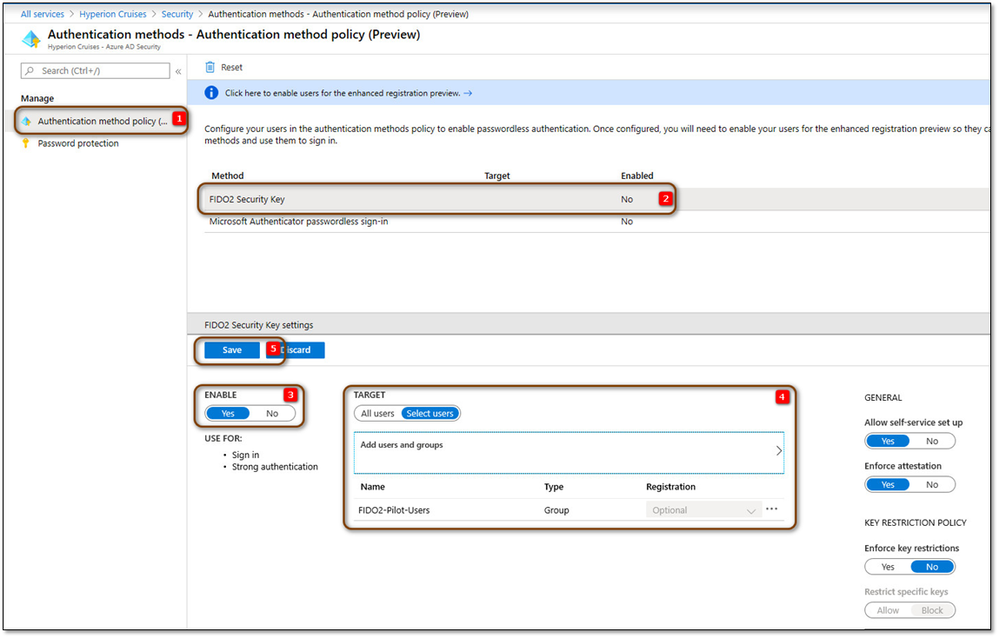Screen dimensions: 999x638
Task: Set ENABLE toggle to No
Action: coord(272,414)
